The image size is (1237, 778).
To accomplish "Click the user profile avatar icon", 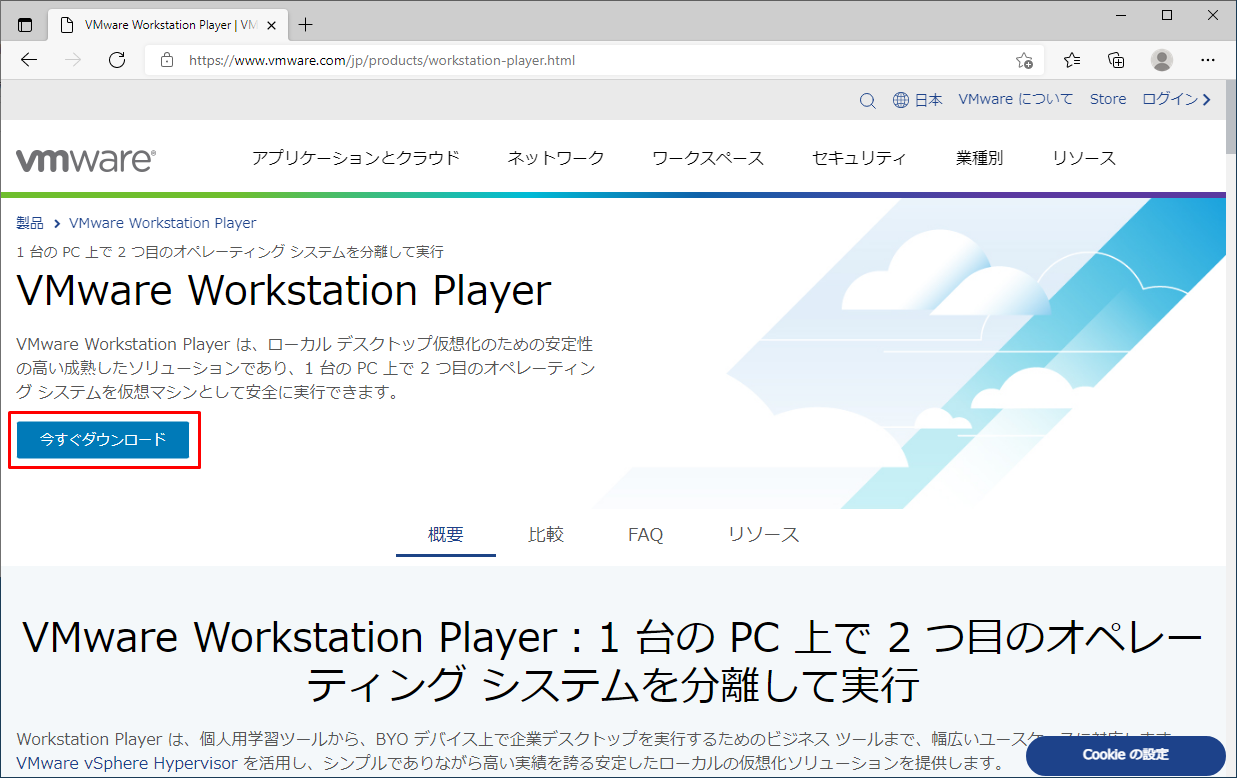I will [x=1161, y=60].
